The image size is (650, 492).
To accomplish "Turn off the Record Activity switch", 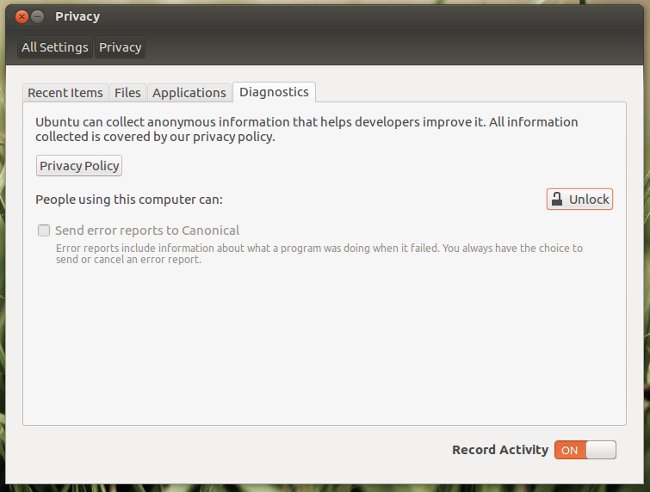I will point(585,450).
